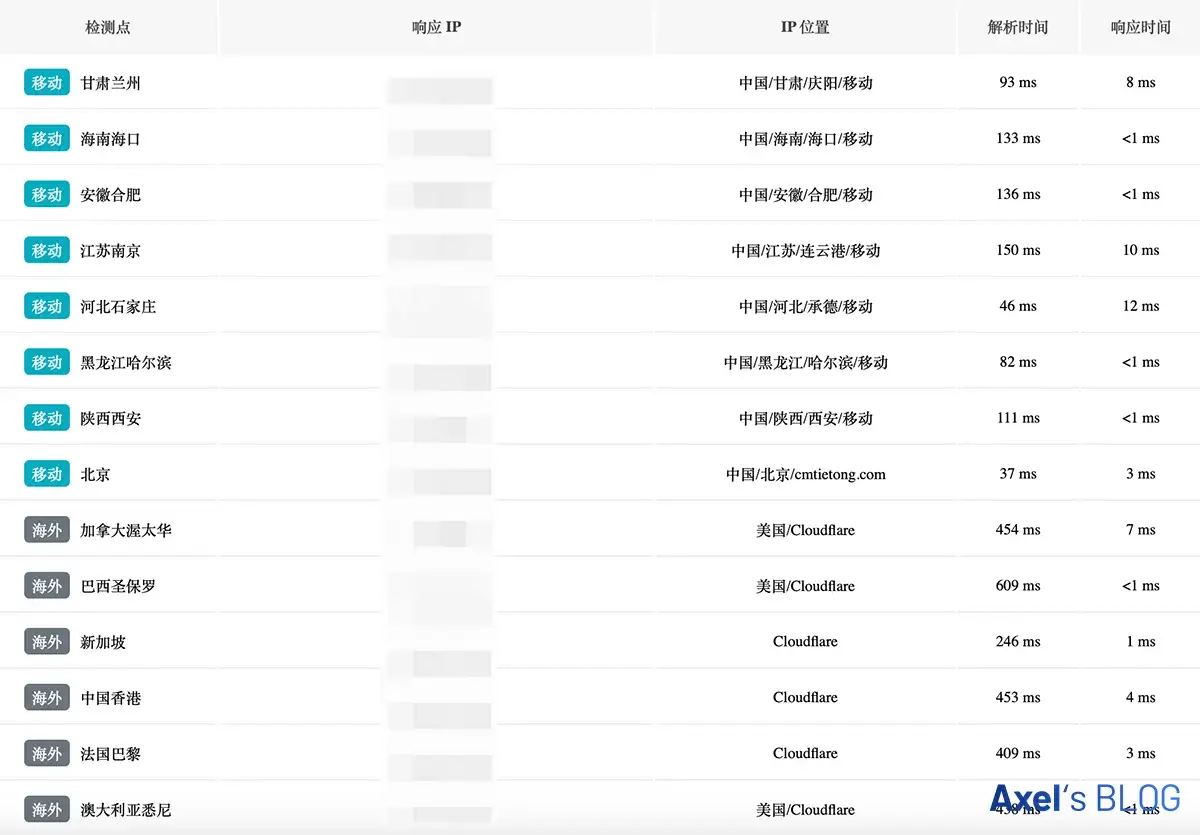The image size is (1200, 835).
Task: Click the blurred IP in 陕西西安 row
Action: [x=439, y=419]
